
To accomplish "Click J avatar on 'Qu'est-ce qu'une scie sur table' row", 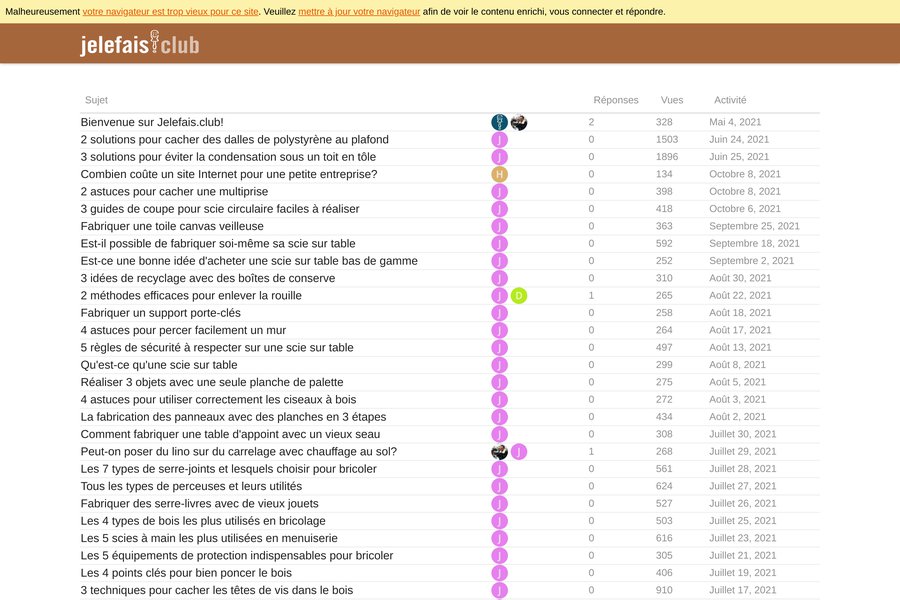I will pyautogui.click(x=499, y=365).
